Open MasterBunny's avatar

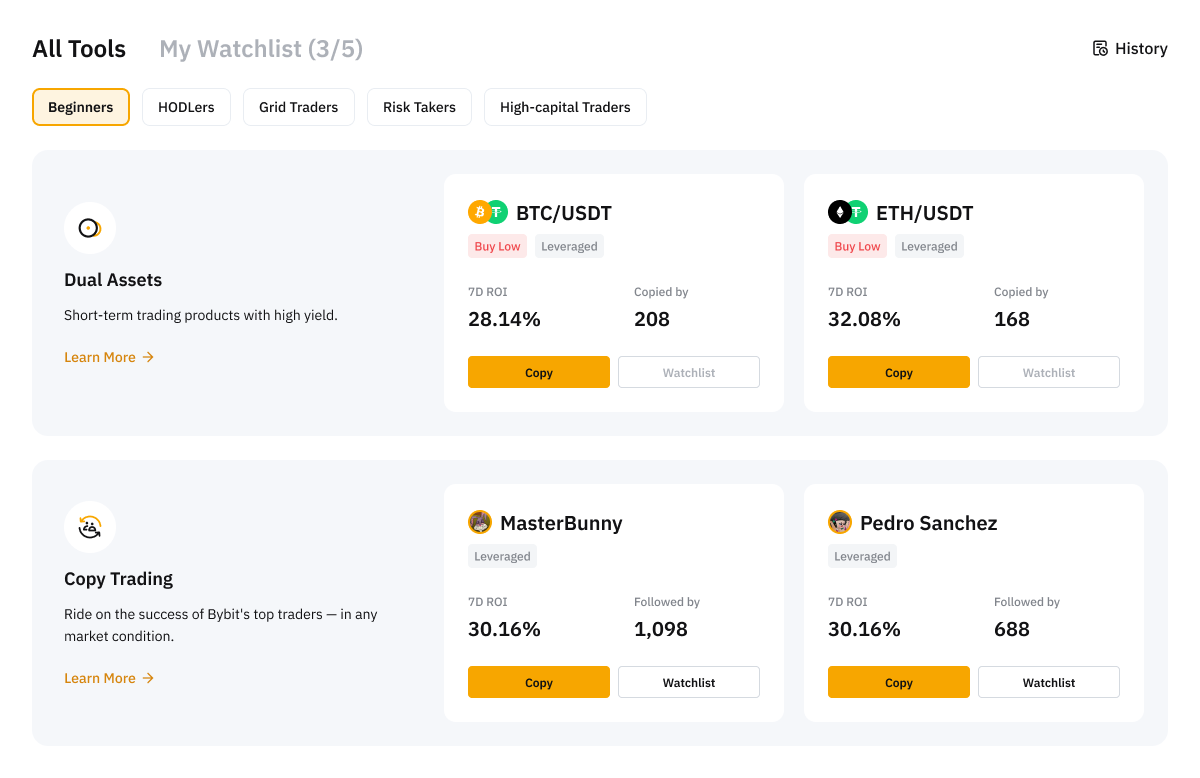(x=480, y=522)
